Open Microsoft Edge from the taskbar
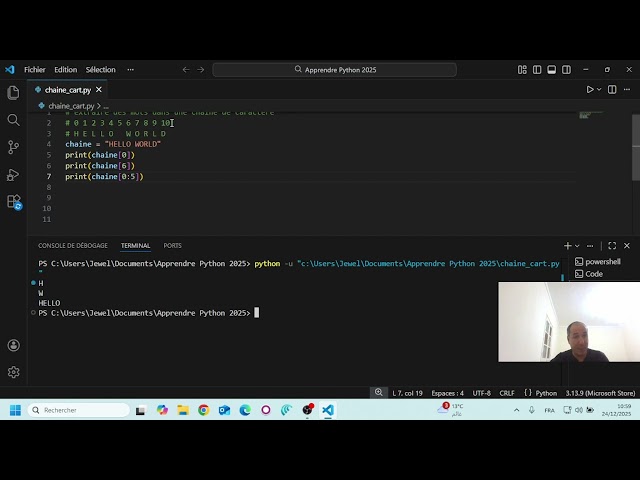Screen dimensions: 640x480 245,410
